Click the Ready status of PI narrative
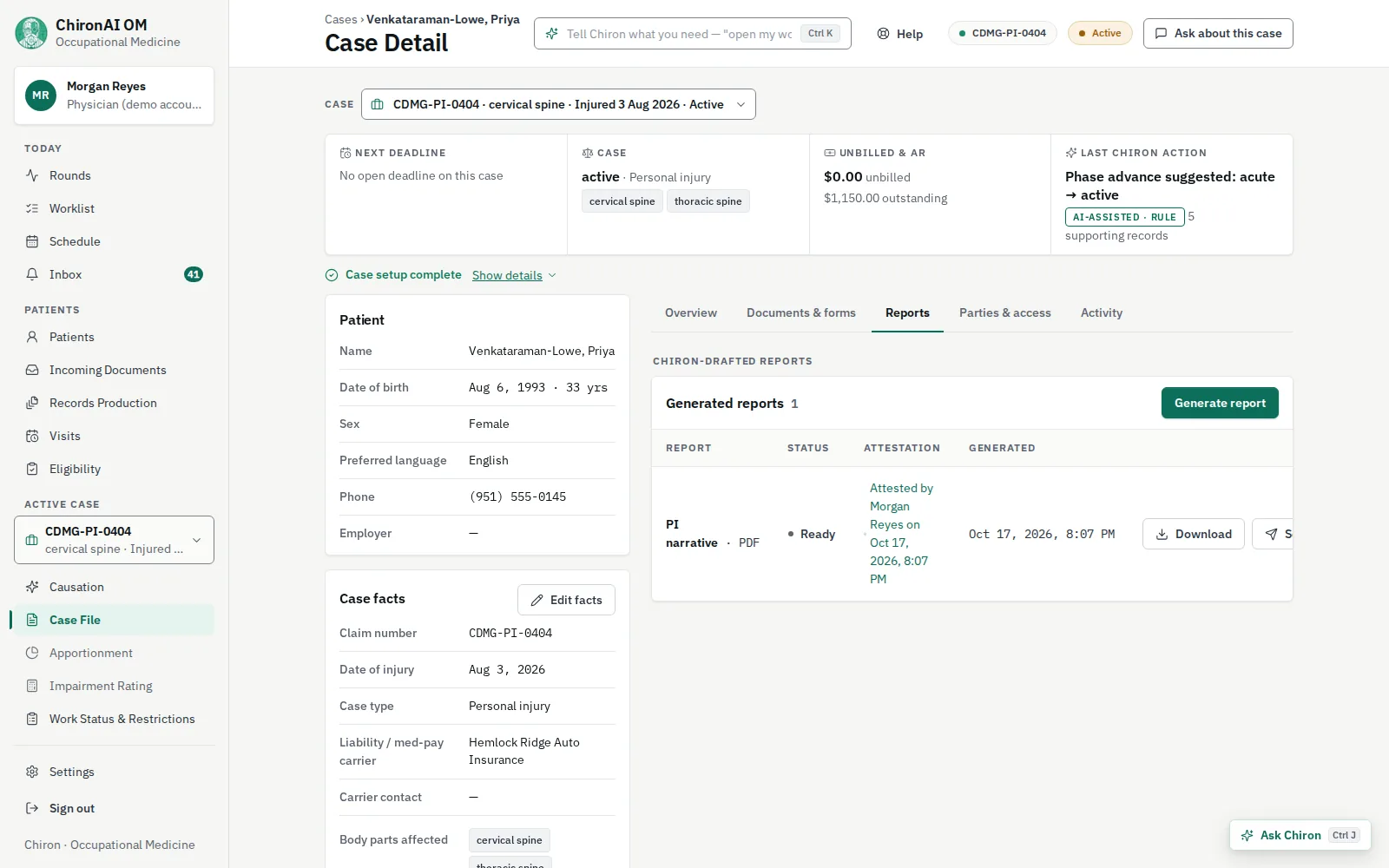The image size is (1389, 868). [811, 534]
